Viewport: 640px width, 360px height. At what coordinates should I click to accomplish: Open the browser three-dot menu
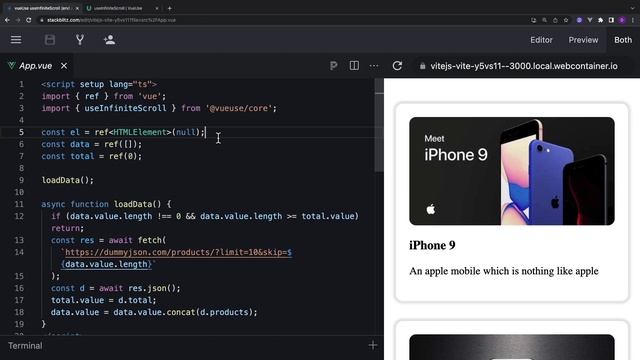(633, 20)
